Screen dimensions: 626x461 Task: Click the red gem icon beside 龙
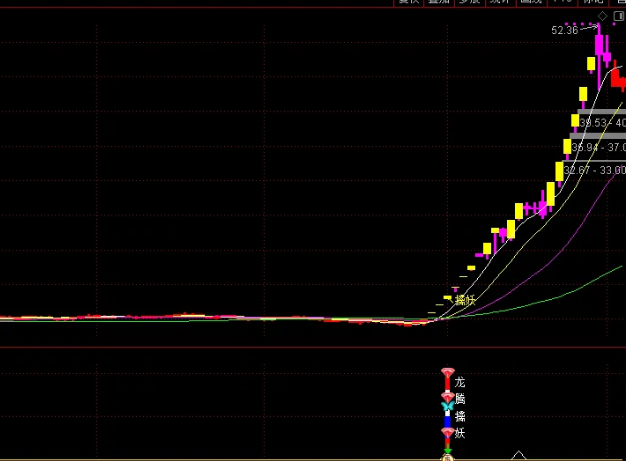pyautogui.click(x=447, y=374)
